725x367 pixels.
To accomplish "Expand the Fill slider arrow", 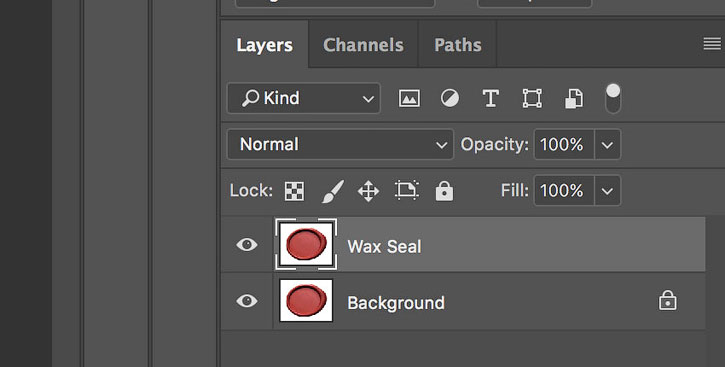I will click(x=608, y=190).
